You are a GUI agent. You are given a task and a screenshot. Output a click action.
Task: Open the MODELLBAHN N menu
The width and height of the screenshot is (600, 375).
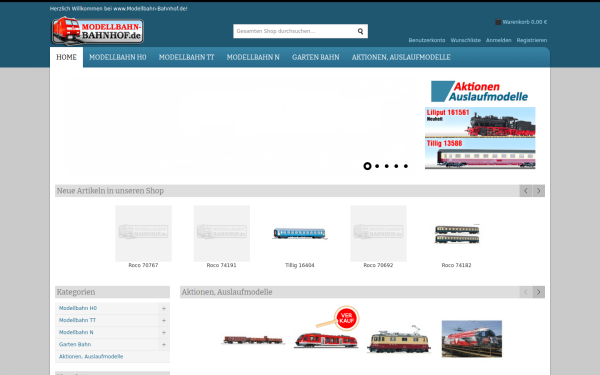[x=253, y=57]
